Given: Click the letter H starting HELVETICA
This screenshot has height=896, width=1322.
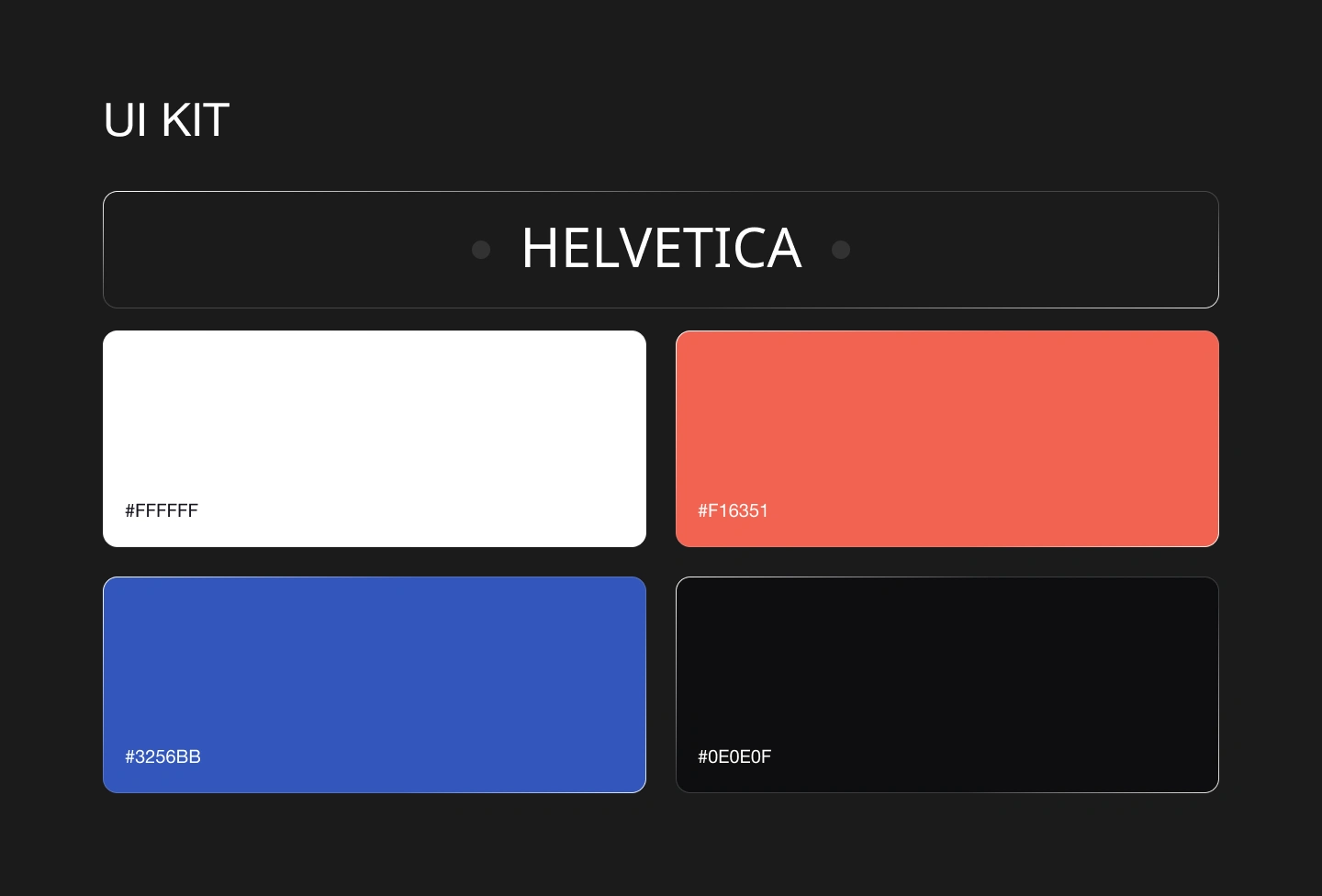Looking at the screenshot, I should (539, 249).
